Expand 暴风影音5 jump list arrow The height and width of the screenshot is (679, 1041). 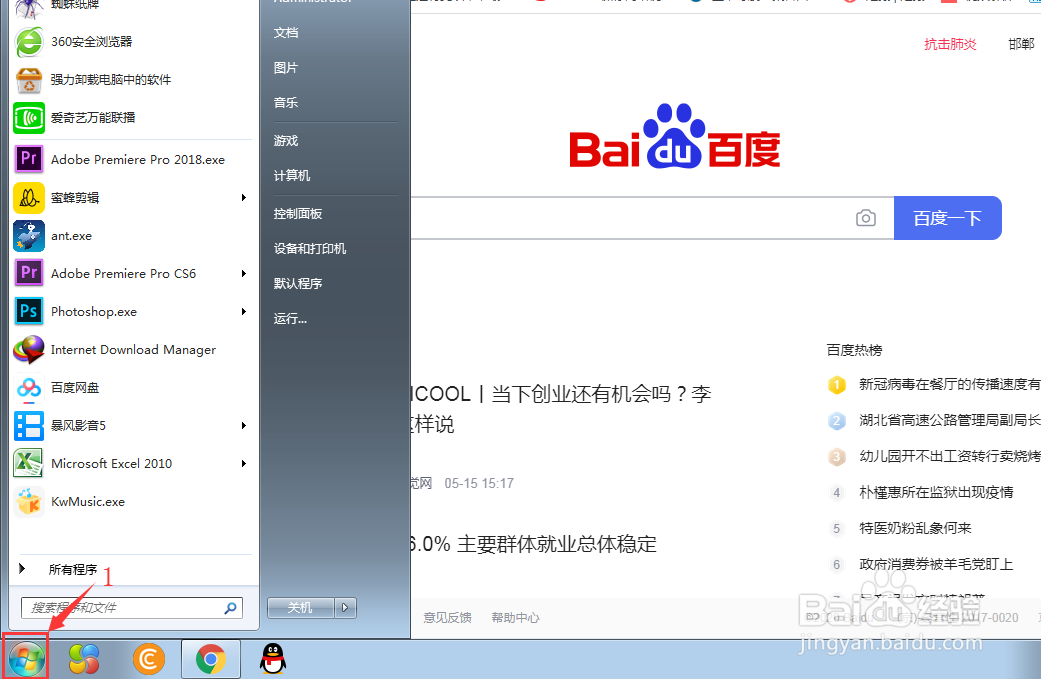pyautogui.click(x=244, y=425)
